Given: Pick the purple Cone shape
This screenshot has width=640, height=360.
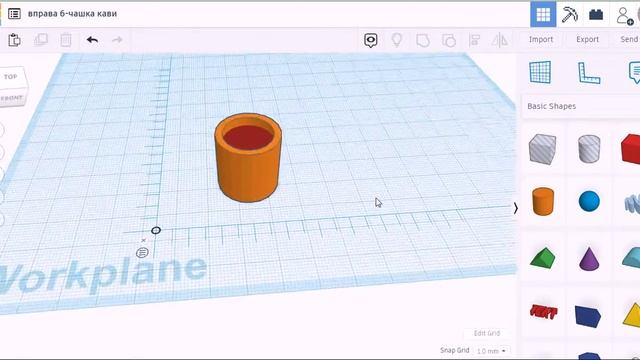Looking at the screenshot, I should [x=589, y=258].
